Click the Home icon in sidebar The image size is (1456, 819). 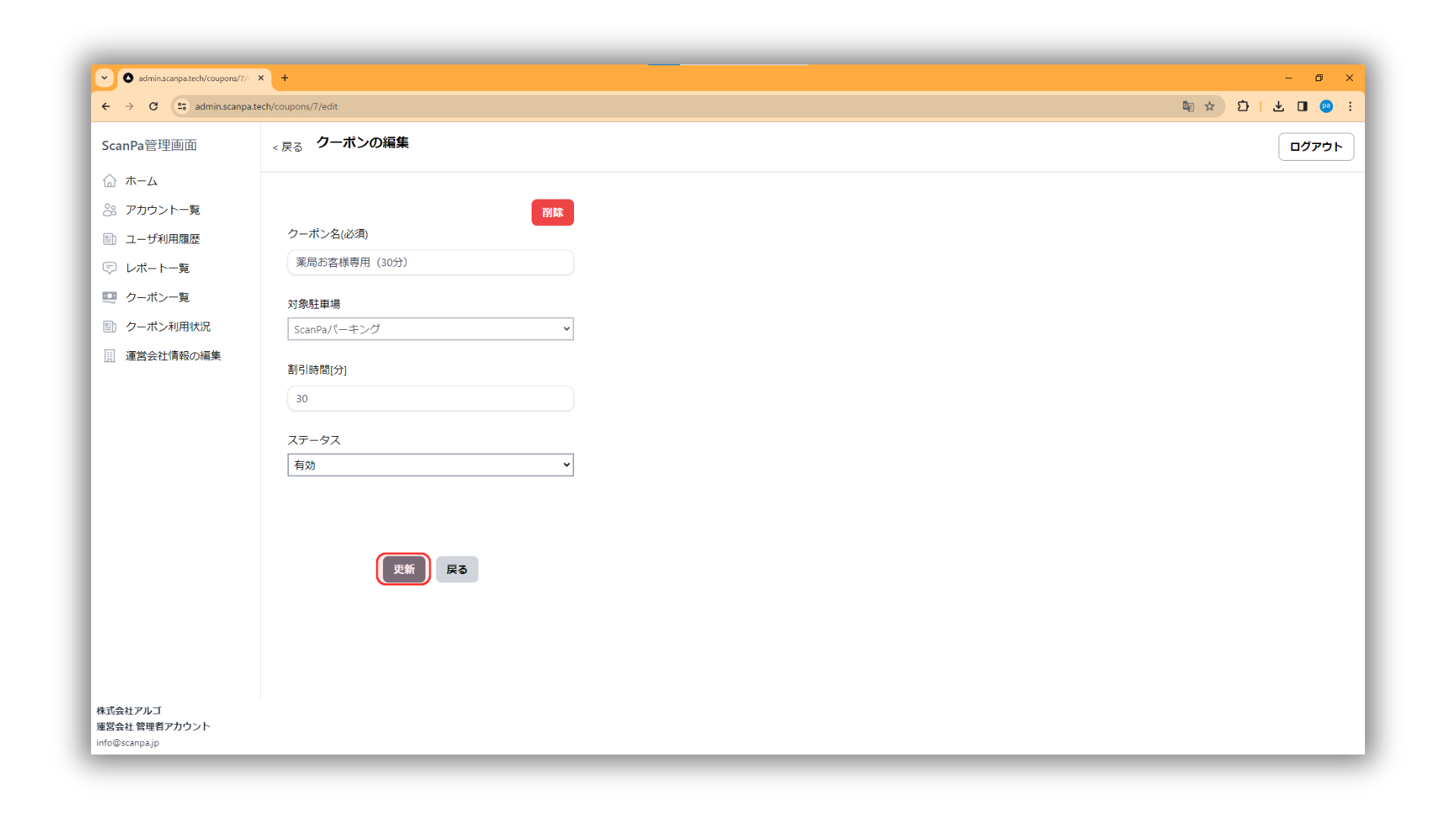[x=109, y=180]
